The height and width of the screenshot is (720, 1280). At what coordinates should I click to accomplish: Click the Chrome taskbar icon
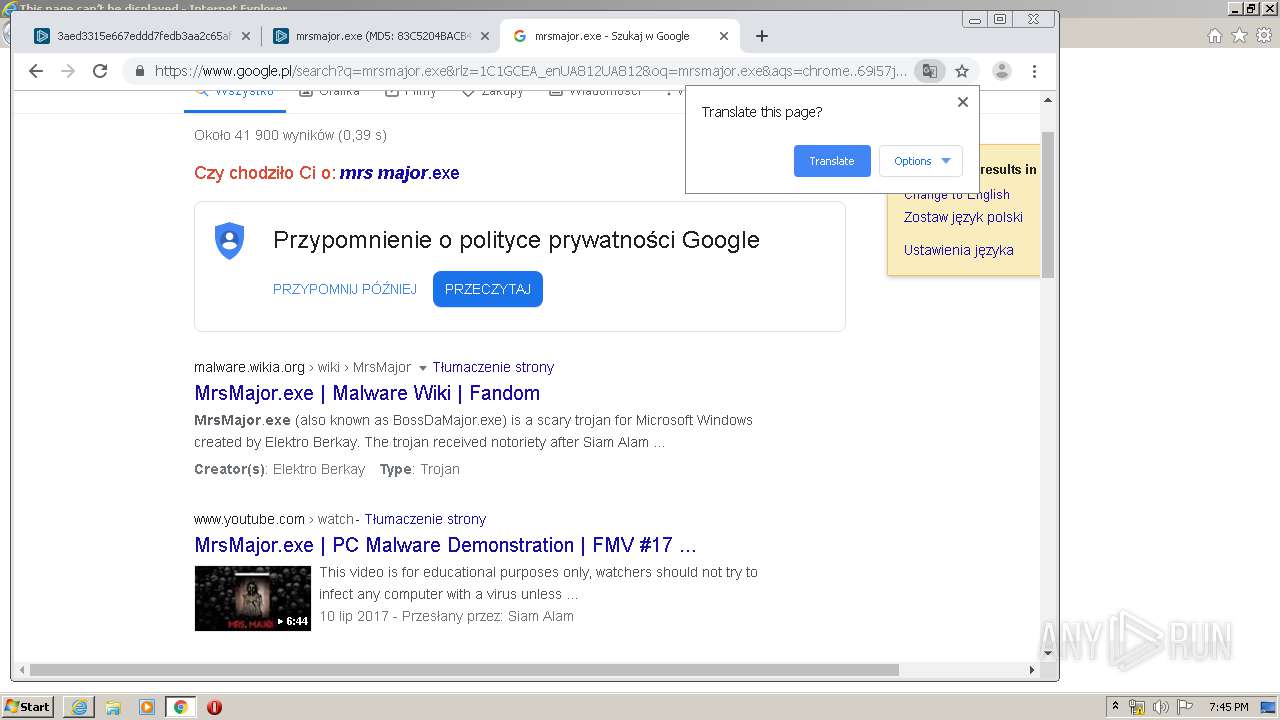(181, 707)
